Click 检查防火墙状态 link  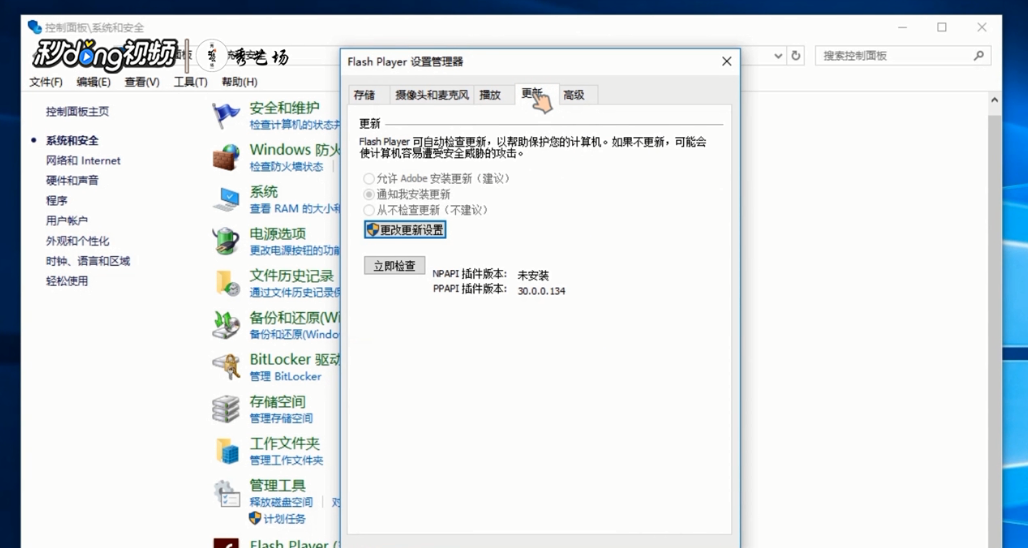coord(287,166)
